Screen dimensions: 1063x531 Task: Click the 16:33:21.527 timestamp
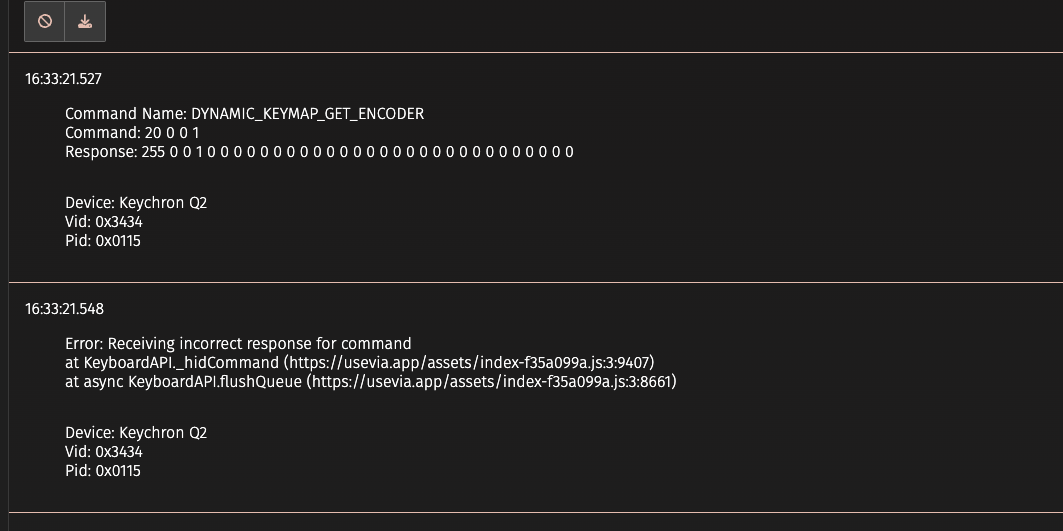(64, 79)
